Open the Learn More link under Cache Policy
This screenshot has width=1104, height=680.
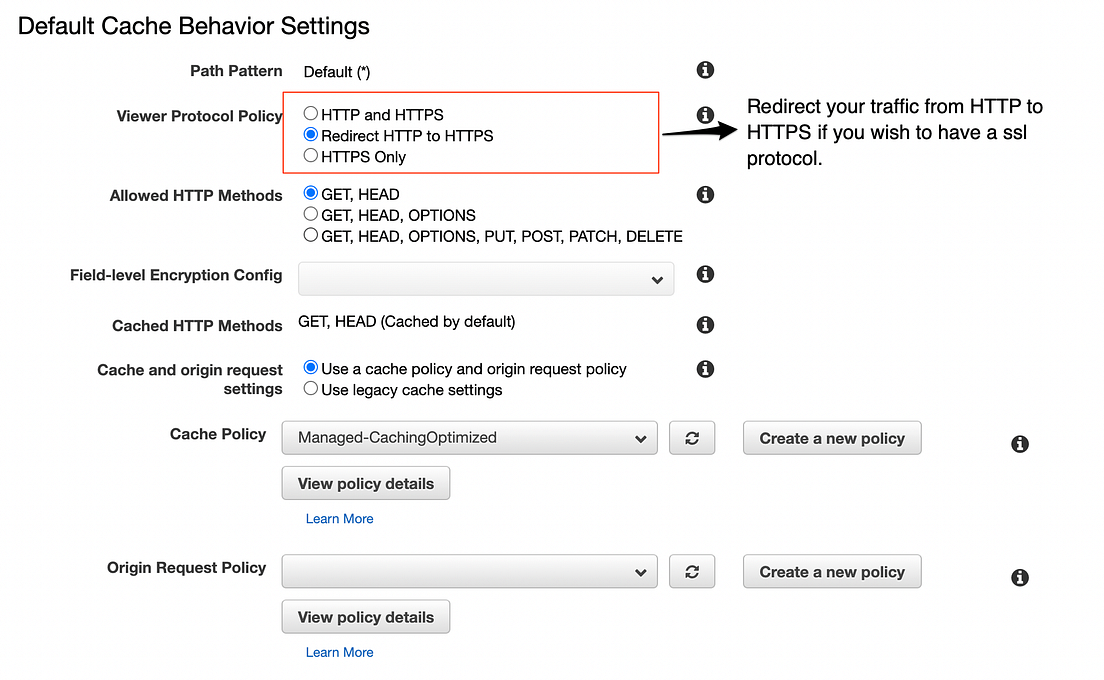pyautogui.click(x=339, y=518)
